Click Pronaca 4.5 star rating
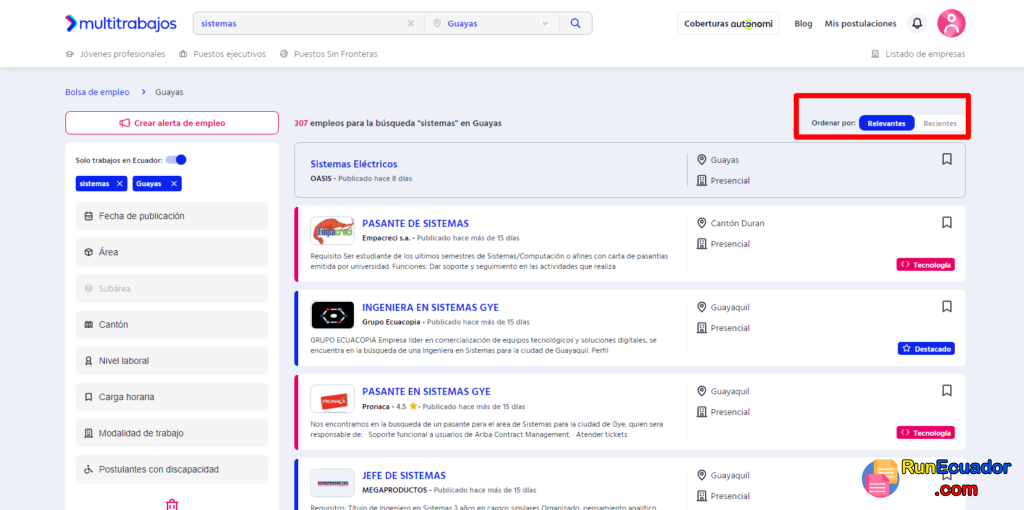The image size is (1024, 510). tap(406, 406)
